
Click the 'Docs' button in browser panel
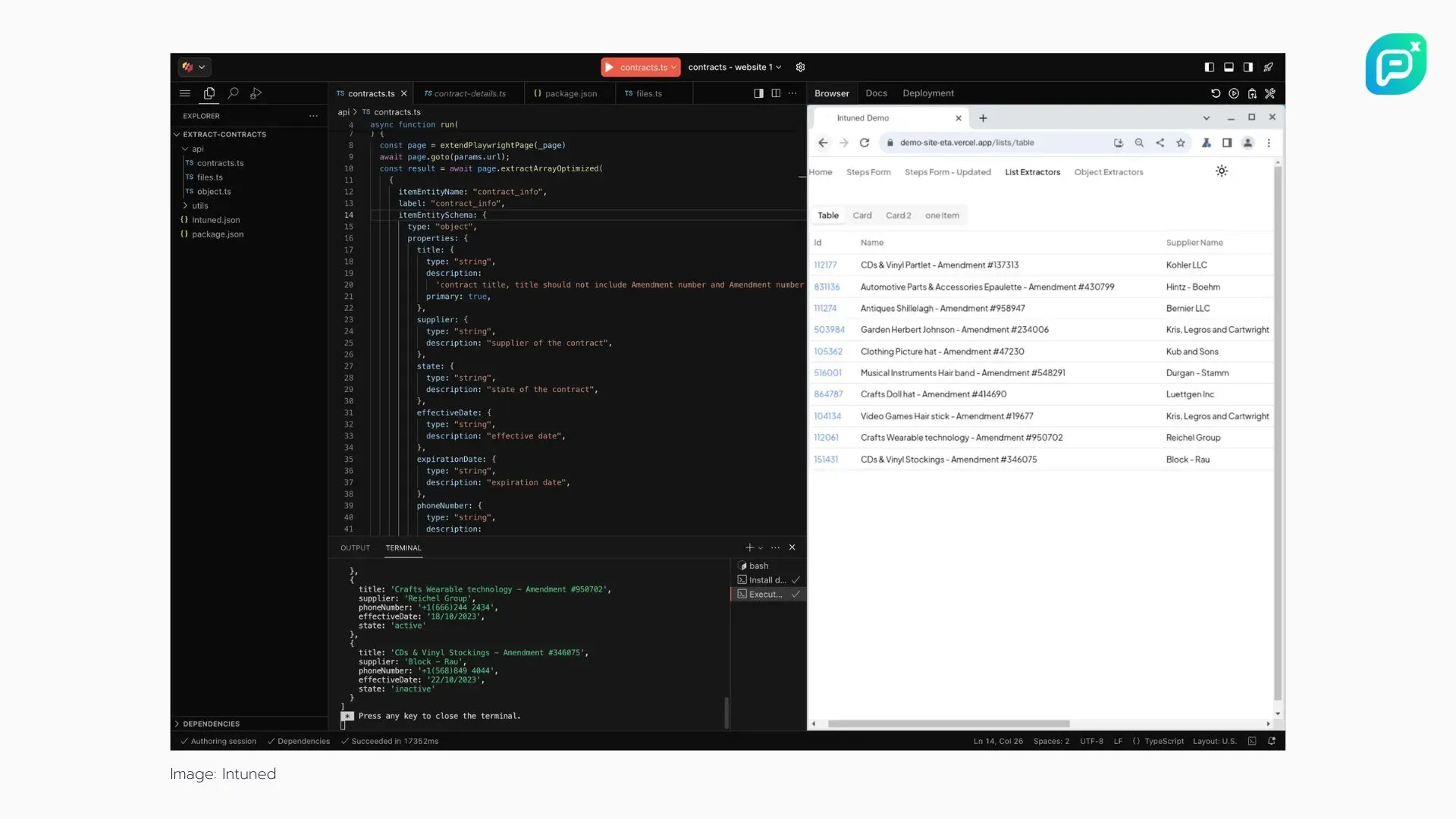pos(875,93)
